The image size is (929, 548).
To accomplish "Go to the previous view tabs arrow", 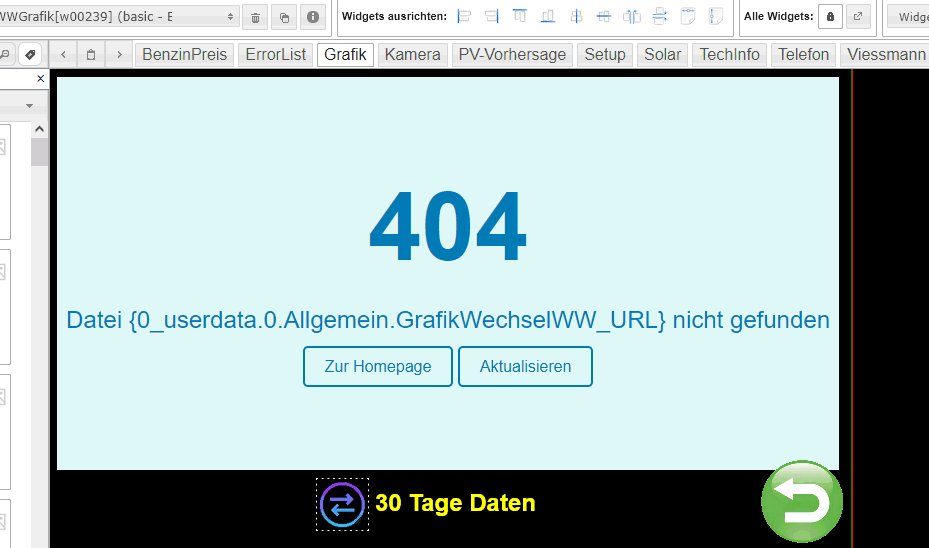I will pos(63,55).
